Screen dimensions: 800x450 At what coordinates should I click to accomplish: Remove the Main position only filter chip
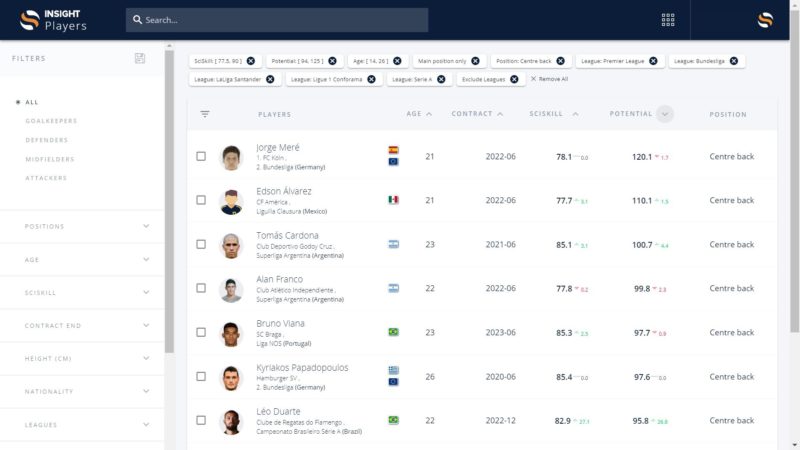(x=476, y=61)
